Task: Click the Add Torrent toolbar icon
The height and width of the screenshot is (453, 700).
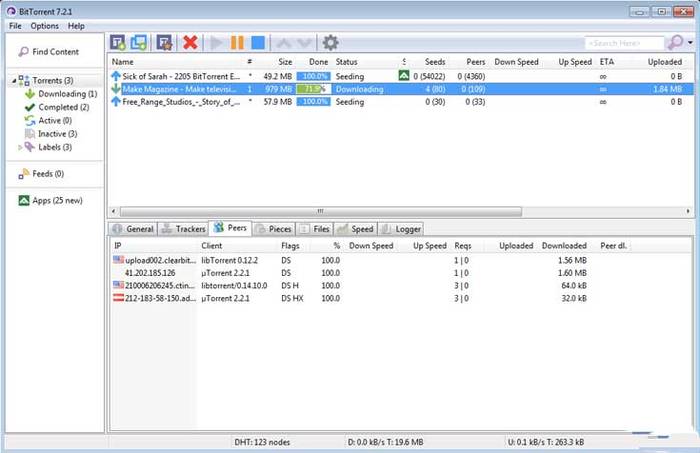Action: 118,43
